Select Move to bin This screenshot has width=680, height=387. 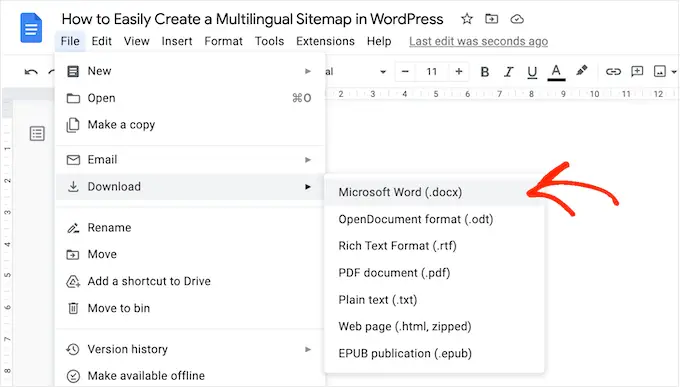(x=190, y=308)
